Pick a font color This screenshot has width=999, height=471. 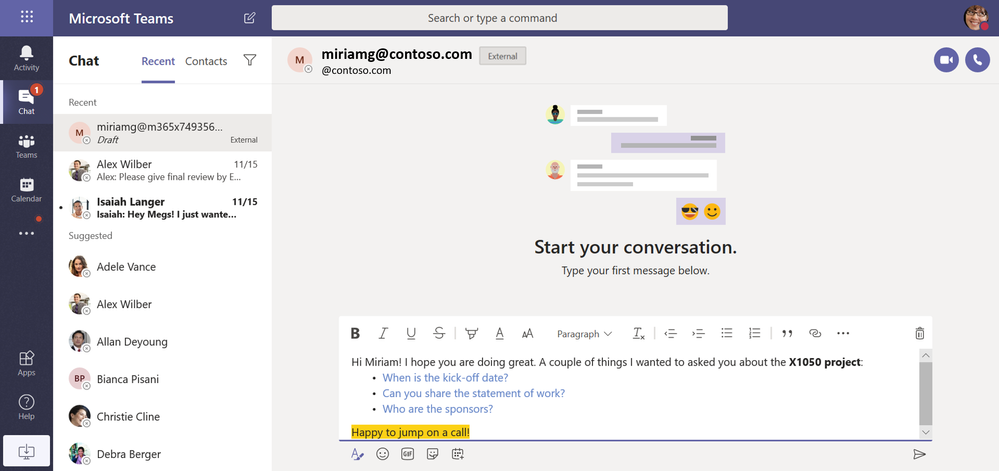click(x=500, y=333)
